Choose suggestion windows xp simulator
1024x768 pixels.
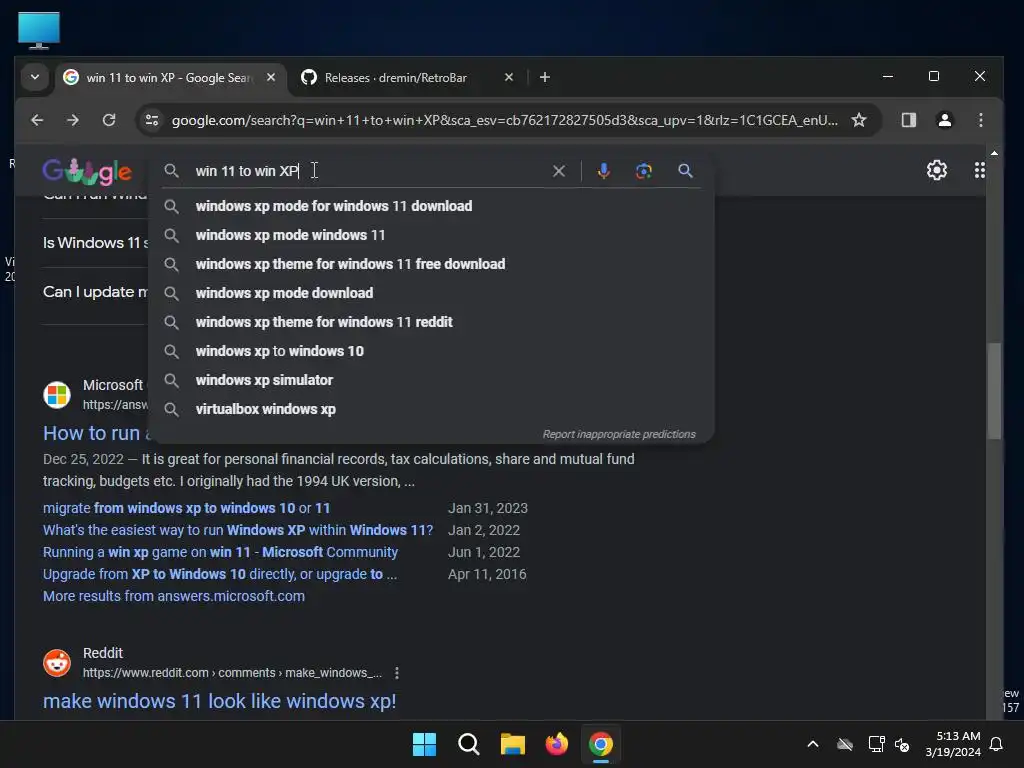(431, 380)
